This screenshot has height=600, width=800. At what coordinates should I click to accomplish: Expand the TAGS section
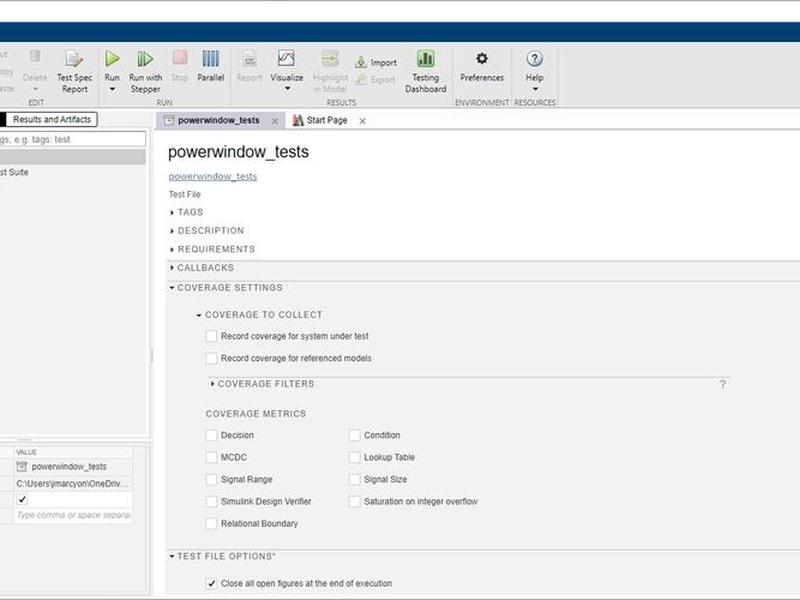[x=172, y=212]
